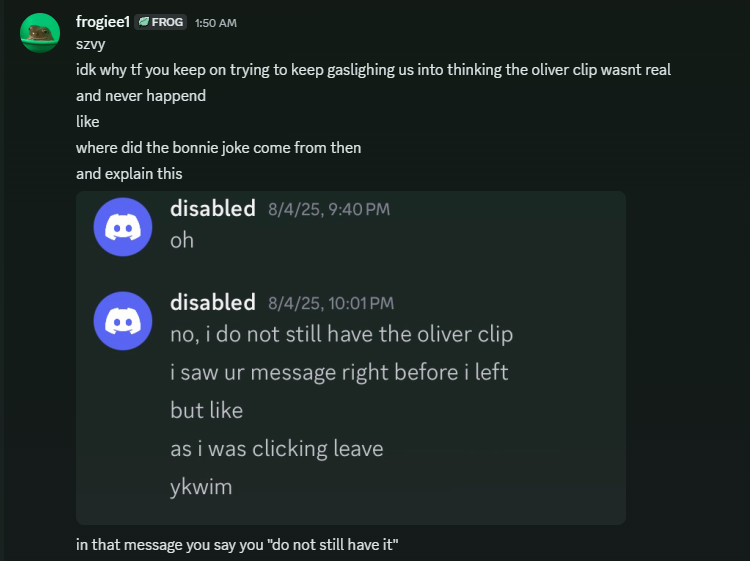Open the frogiee1 username profile
Viewport: 750px width, 561px height.
(103, 22)
